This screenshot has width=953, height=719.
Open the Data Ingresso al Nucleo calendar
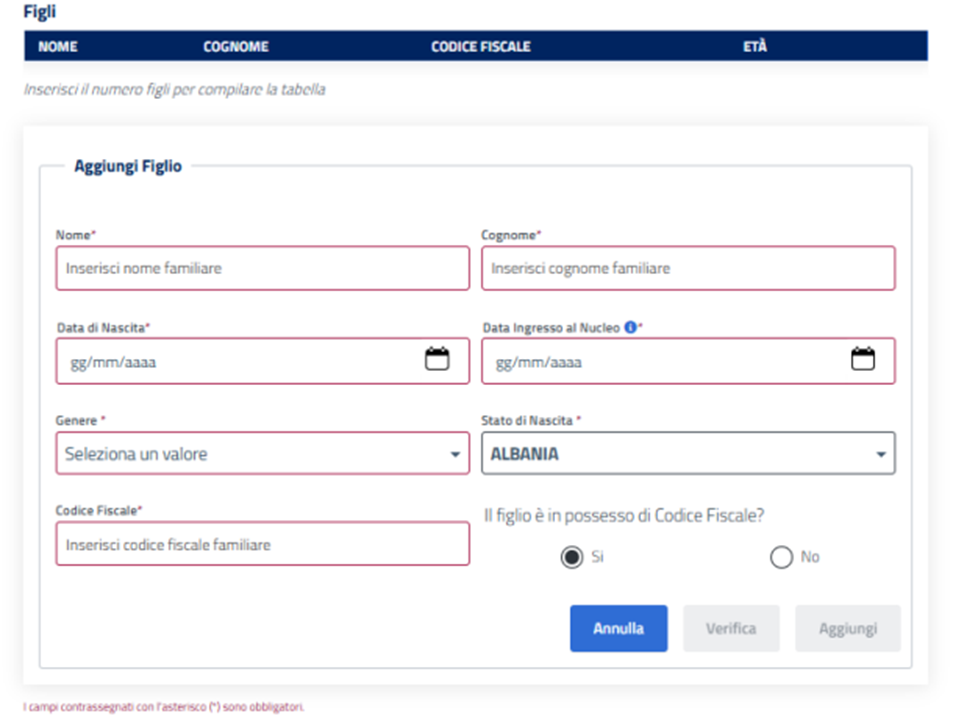[862, 360]
